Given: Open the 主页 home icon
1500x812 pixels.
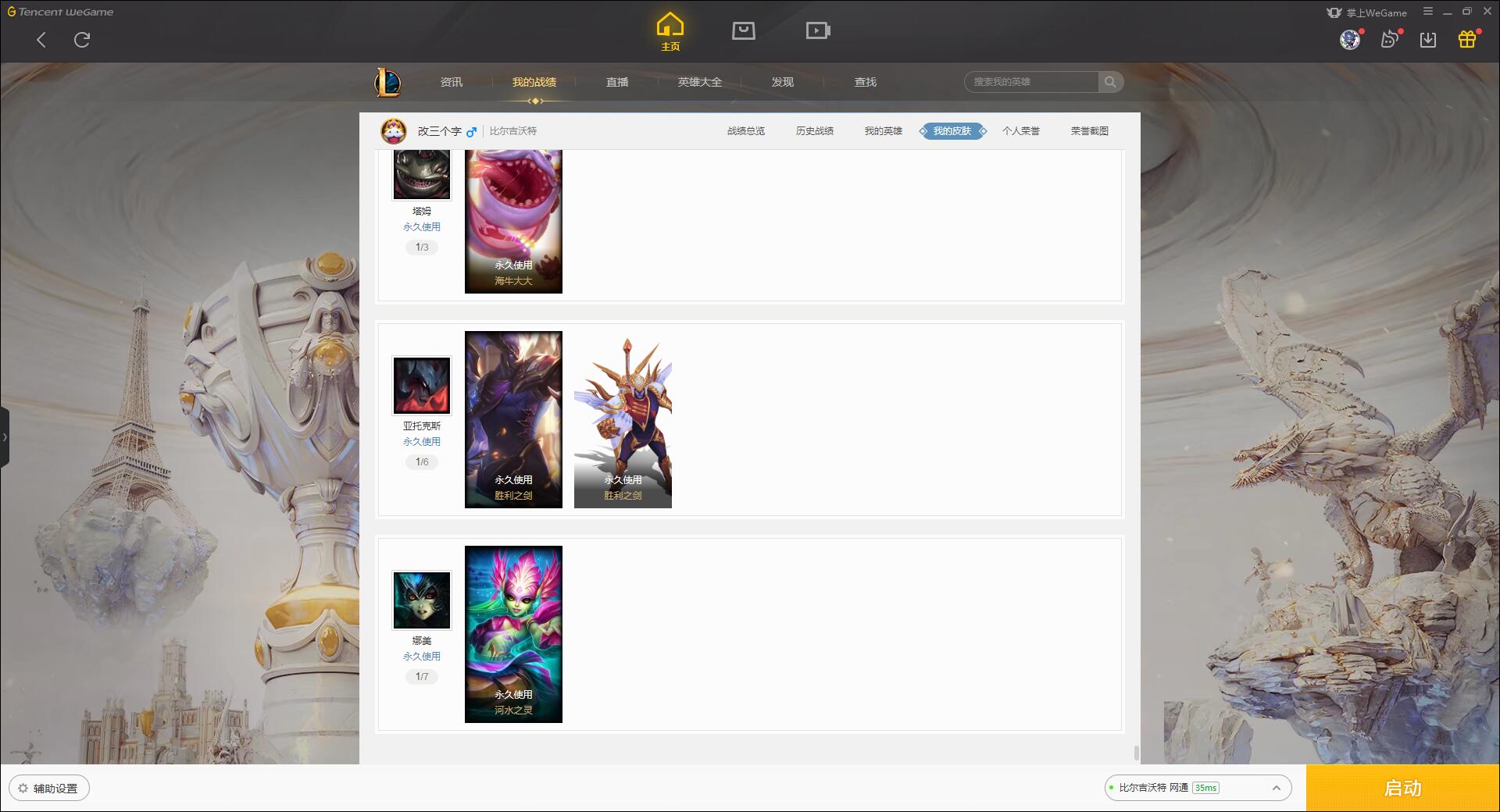Looking at the screenshot, I should click(x=670, y=31).
